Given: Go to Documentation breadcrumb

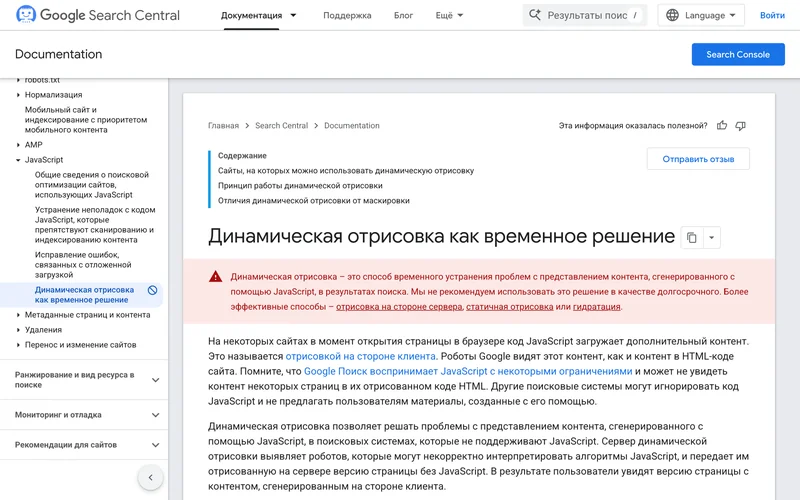Looking at the screenshot, I should tap(352, 126).
